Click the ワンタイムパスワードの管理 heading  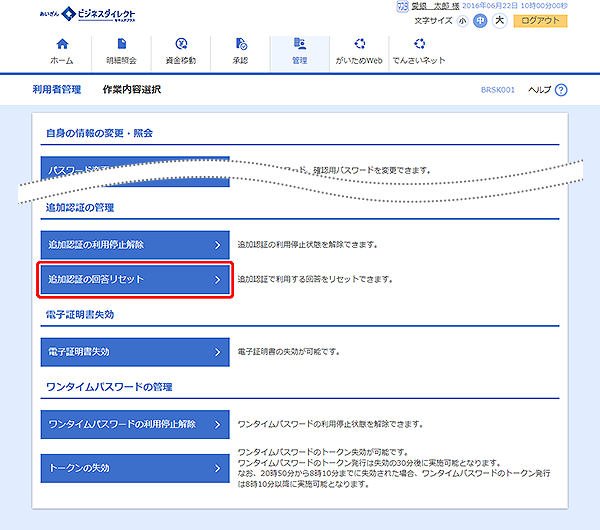point(109,387)
